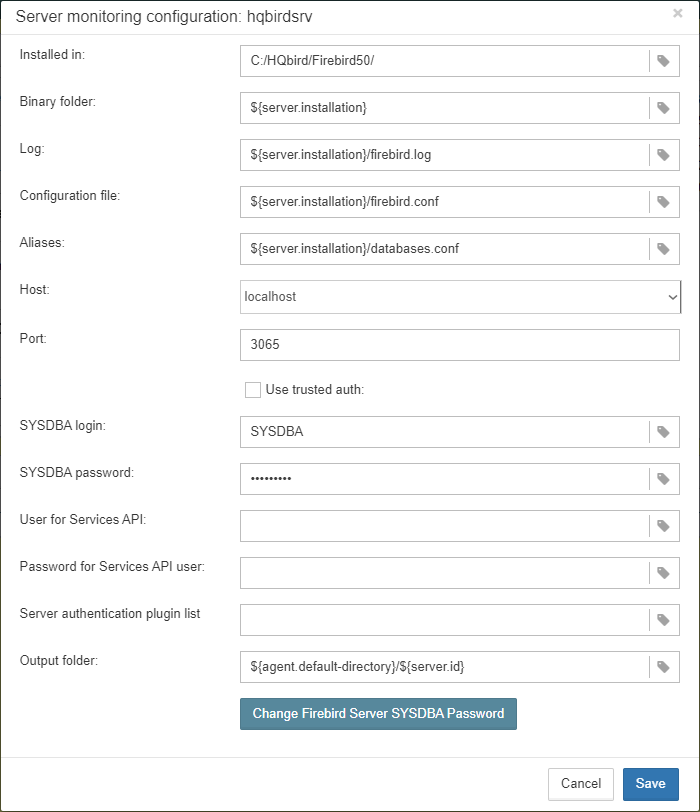Click the tag icon for Log path
Screen dimensions: 700x812
[x=663, y=155]
